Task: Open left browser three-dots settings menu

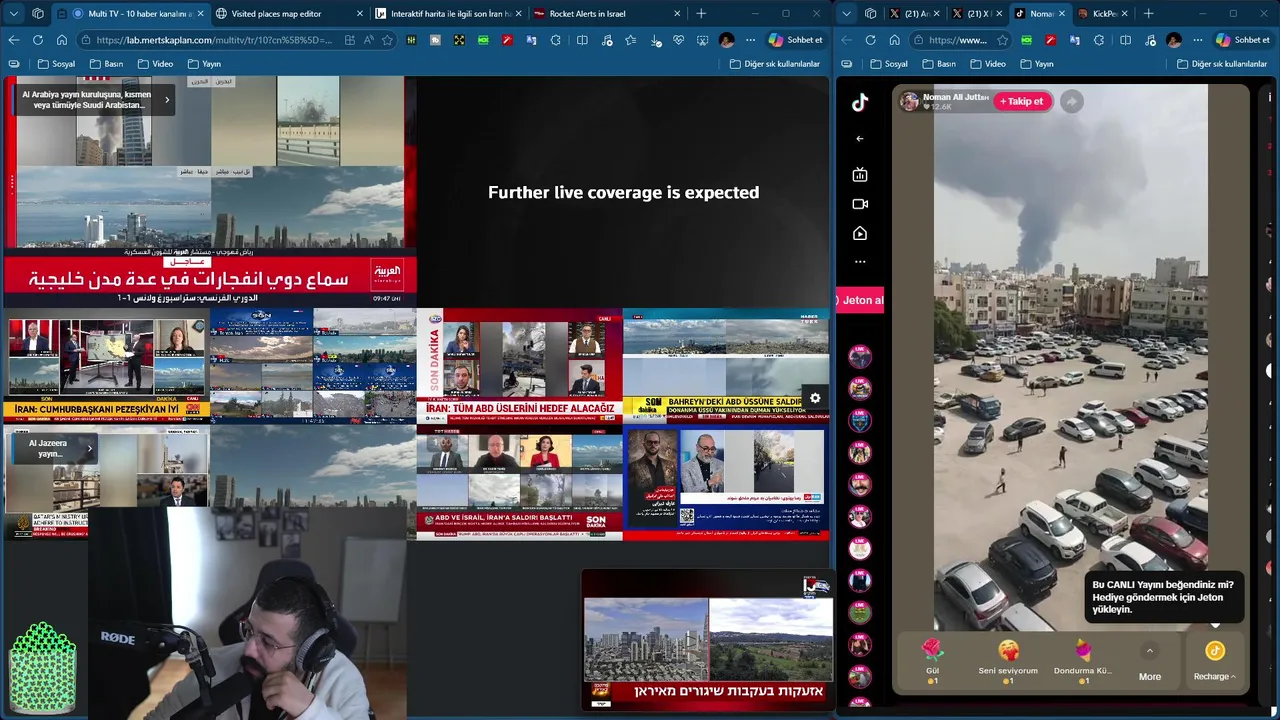Action: (x=749, y=40)
